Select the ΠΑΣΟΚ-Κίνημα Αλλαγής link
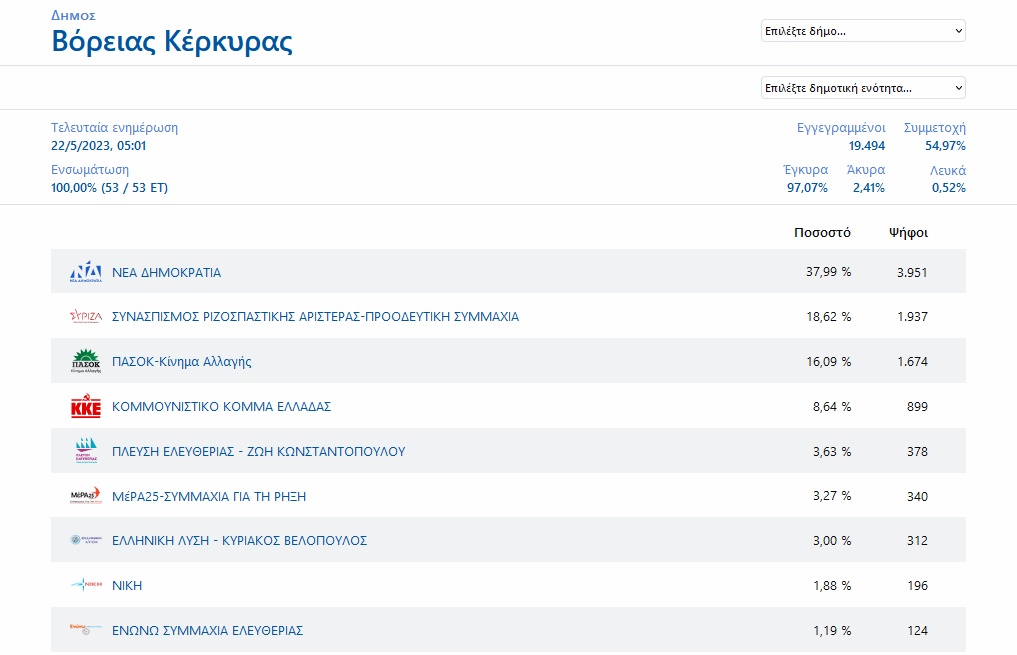Image resolution: width=1017 pixels, height=655 pixels. pyautogui.click(x=181, y=362)
